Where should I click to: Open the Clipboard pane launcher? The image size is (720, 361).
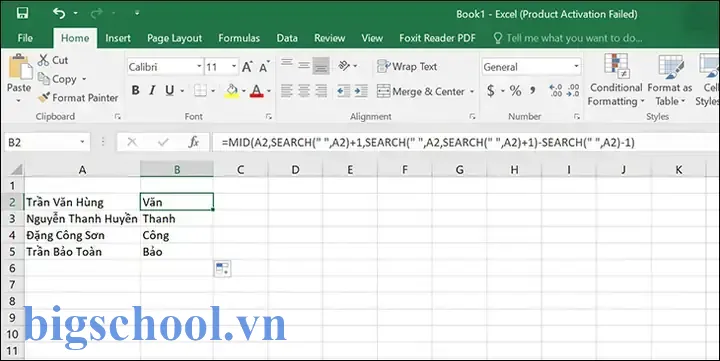(118, 117)
